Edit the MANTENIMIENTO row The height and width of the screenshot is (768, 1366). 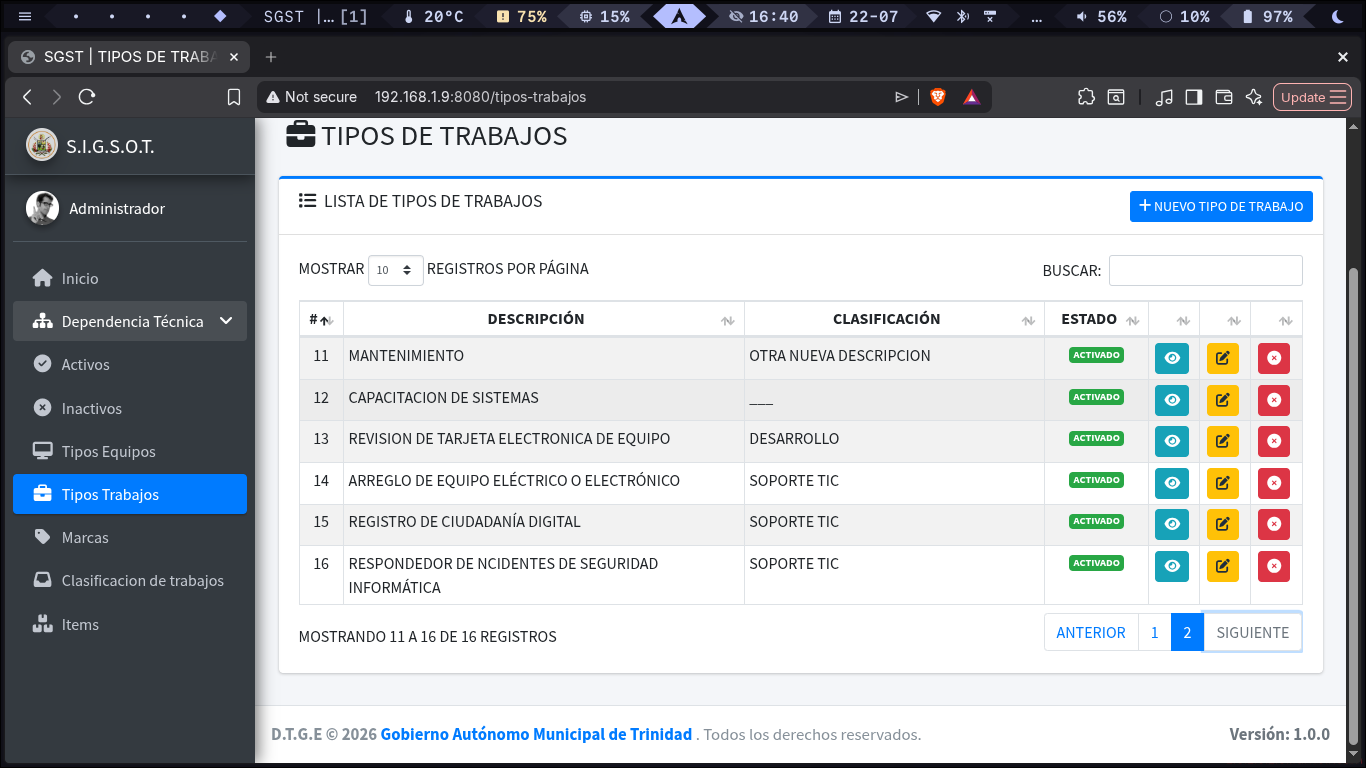[1222, 358]
